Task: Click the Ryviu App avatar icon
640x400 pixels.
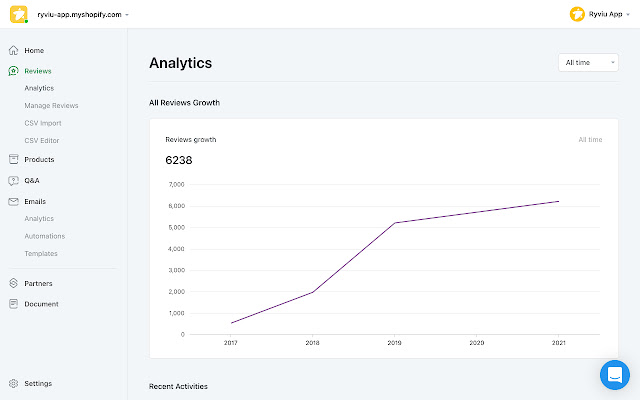Action: pyautogui.click(x=577, y=14)
